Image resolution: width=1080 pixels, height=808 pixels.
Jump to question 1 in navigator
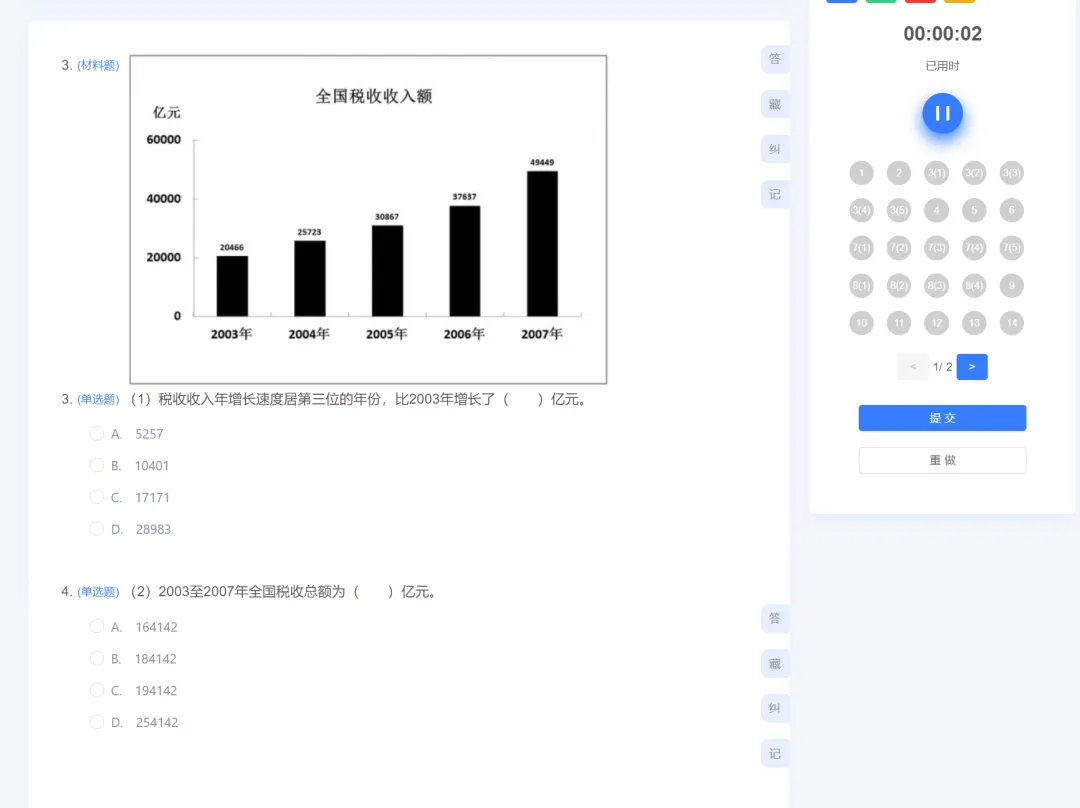tap(861, 173)
